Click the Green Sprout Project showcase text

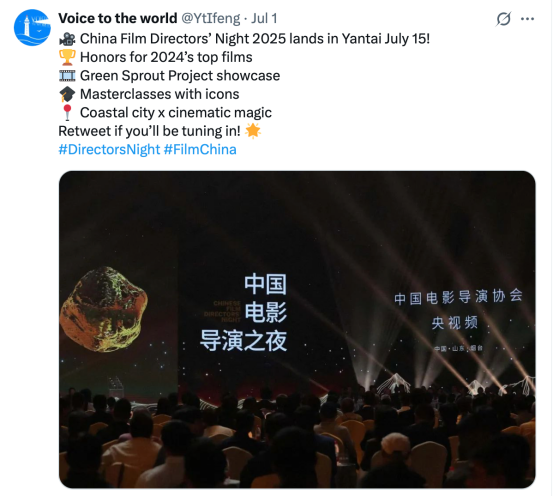point(180,76)
